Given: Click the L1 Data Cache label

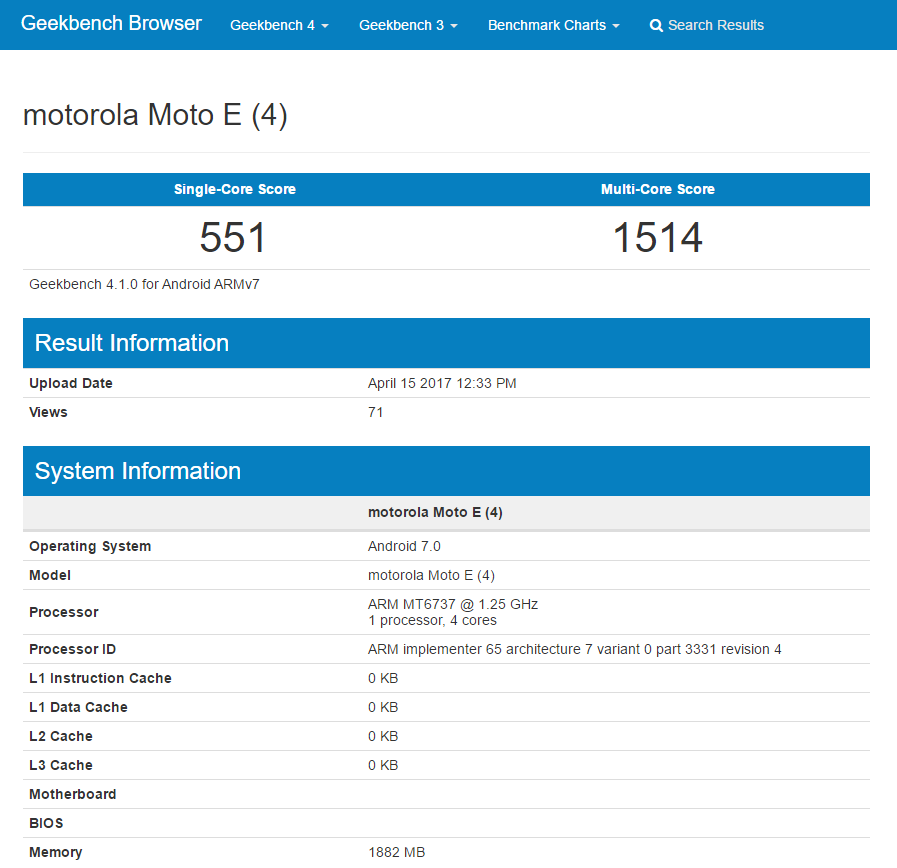Looking at the screenshot, I should point(78,708).
